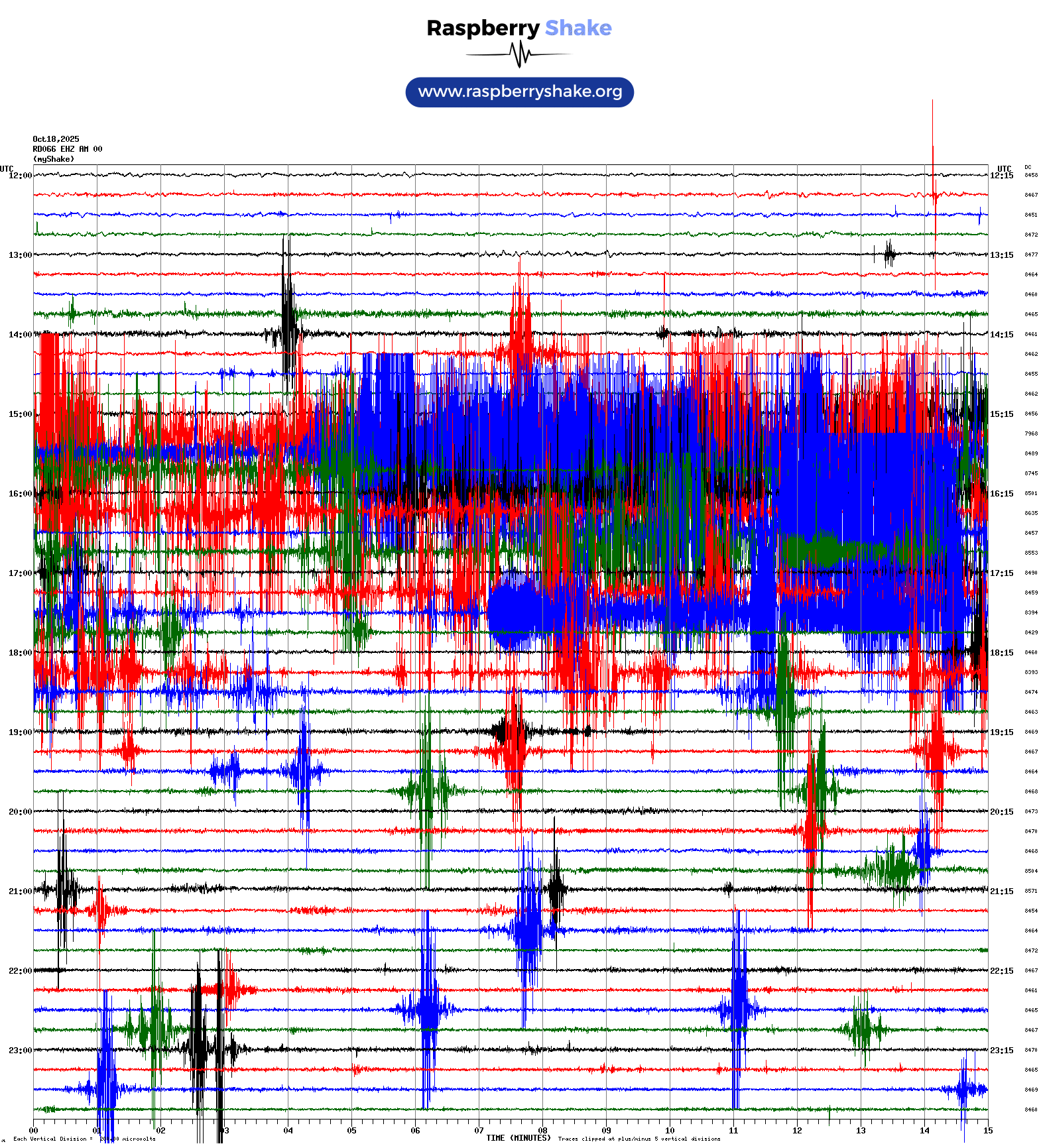
Task: Click the 20:15 time label on right axis
Action: pos(1001,812)
